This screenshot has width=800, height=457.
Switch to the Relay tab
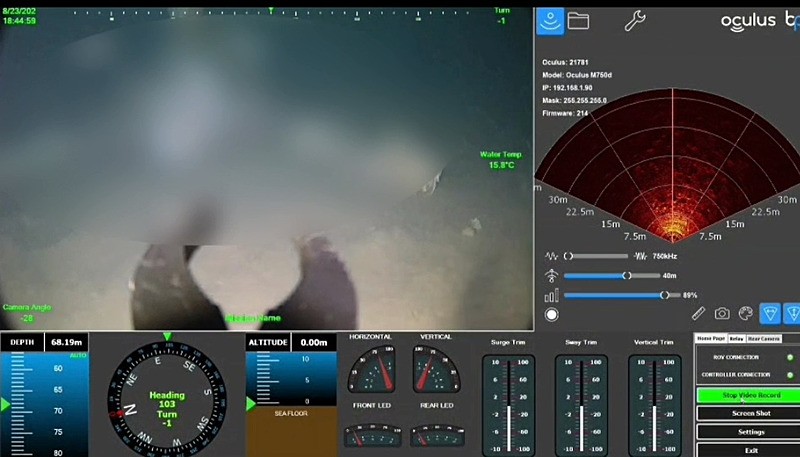[735, 339]
